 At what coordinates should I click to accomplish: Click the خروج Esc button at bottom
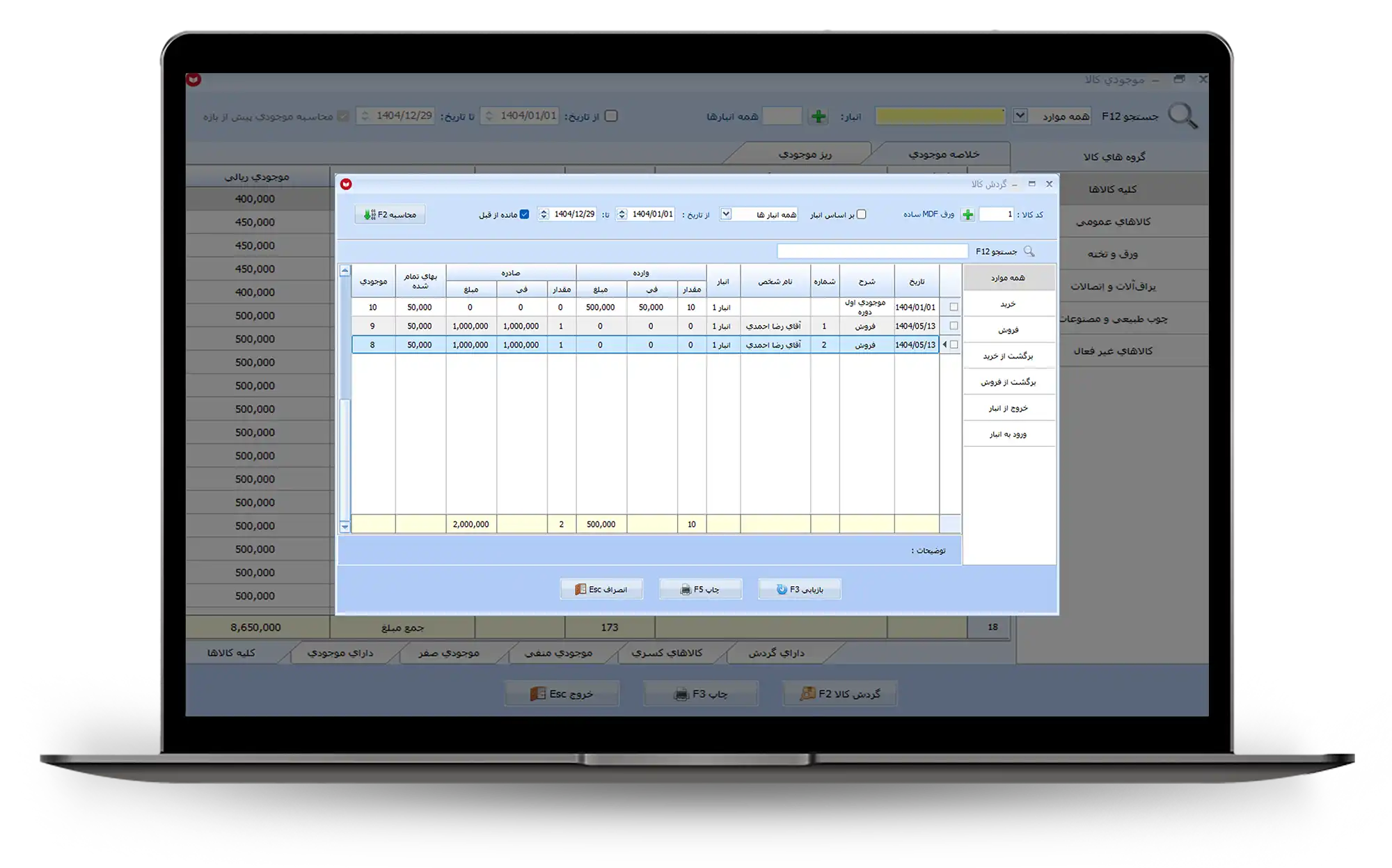pyautogui.click(x=562, y=694)
